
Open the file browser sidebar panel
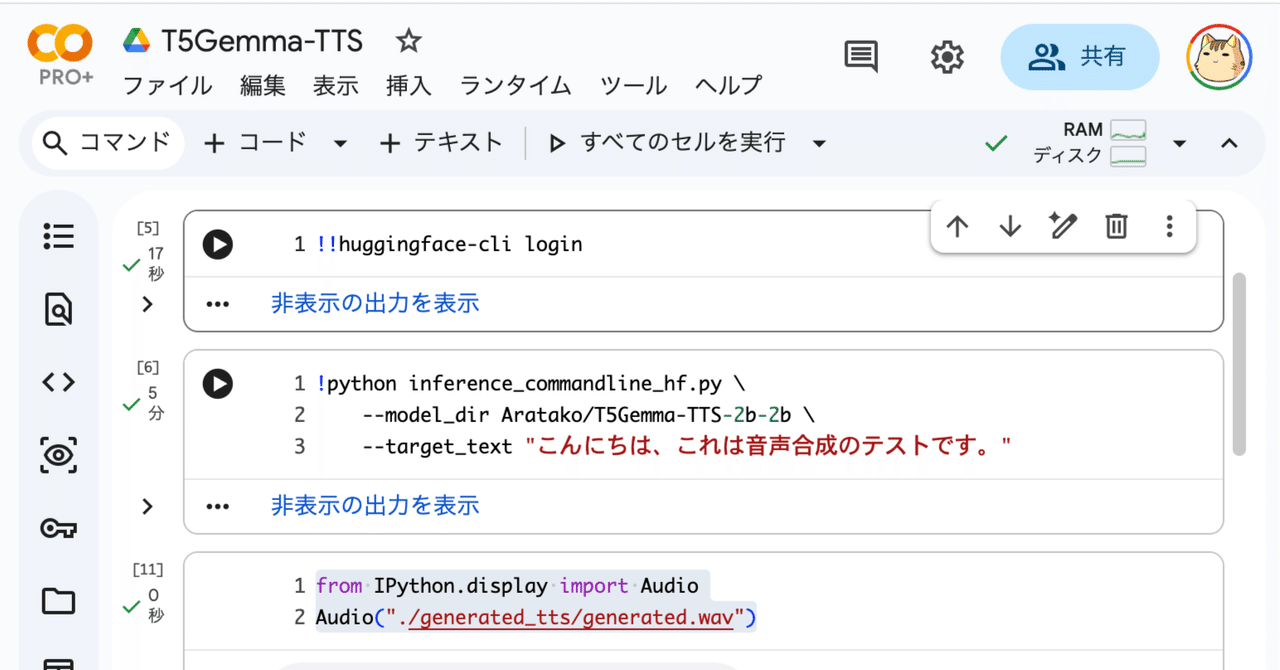click(x=58, y=601)
